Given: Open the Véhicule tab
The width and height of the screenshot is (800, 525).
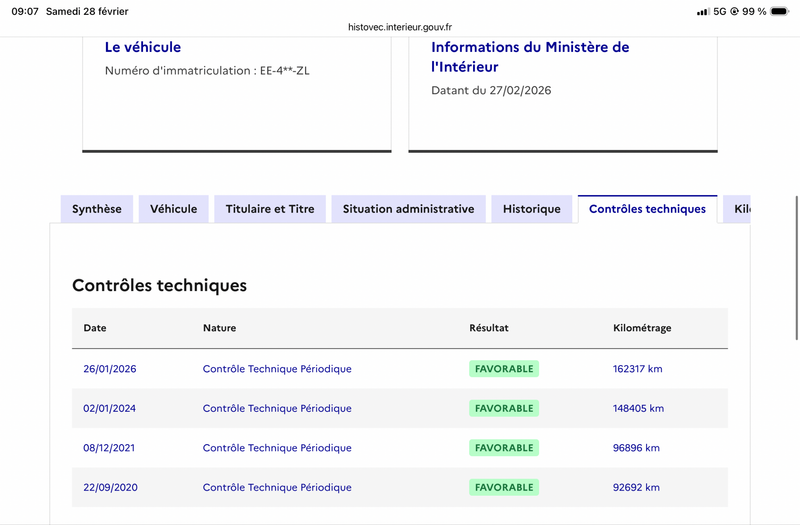Looking at the screenshot, I should coord(174,209).
